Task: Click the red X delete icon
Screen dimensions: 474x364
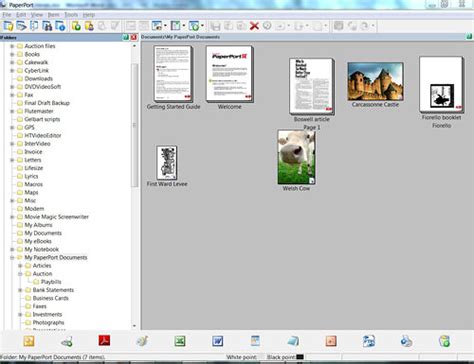Action: click(254, 26)
